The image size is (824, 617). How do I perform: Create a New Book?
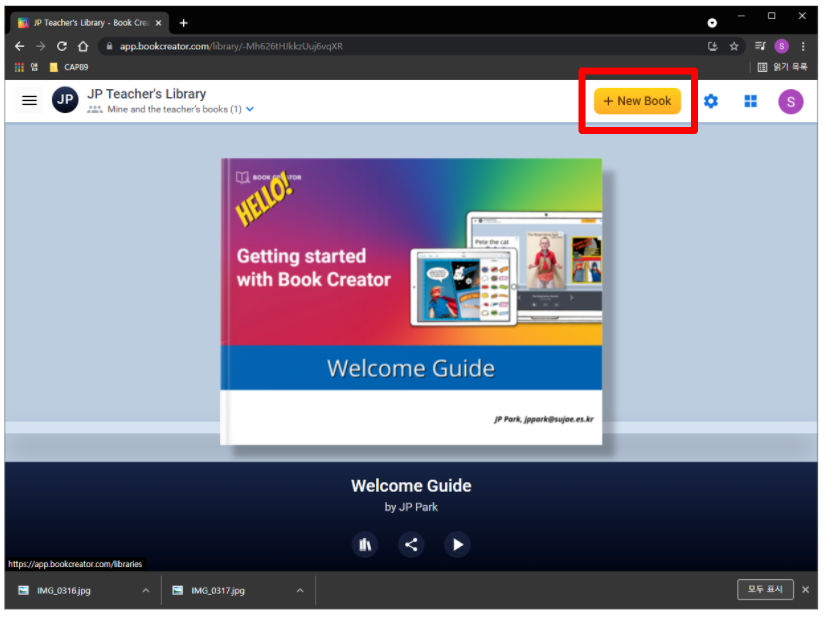point(637,101)
